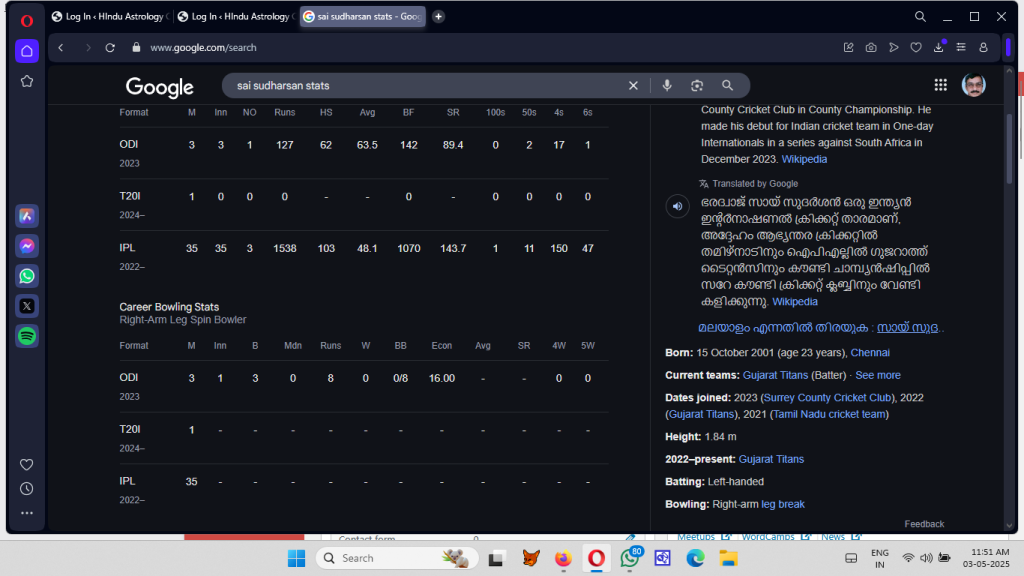Open Opera tab search magnifier
Screen dimensions: 1024x576
click(920, 16)
